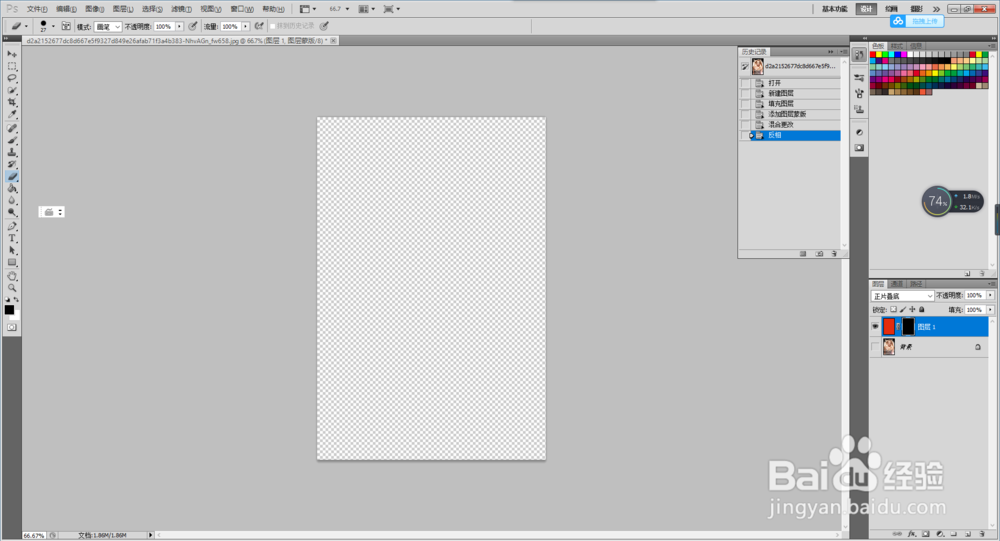Screen dimensions: 1000x541
Task: Select the Move tool
Action: [x=11, y=54]
